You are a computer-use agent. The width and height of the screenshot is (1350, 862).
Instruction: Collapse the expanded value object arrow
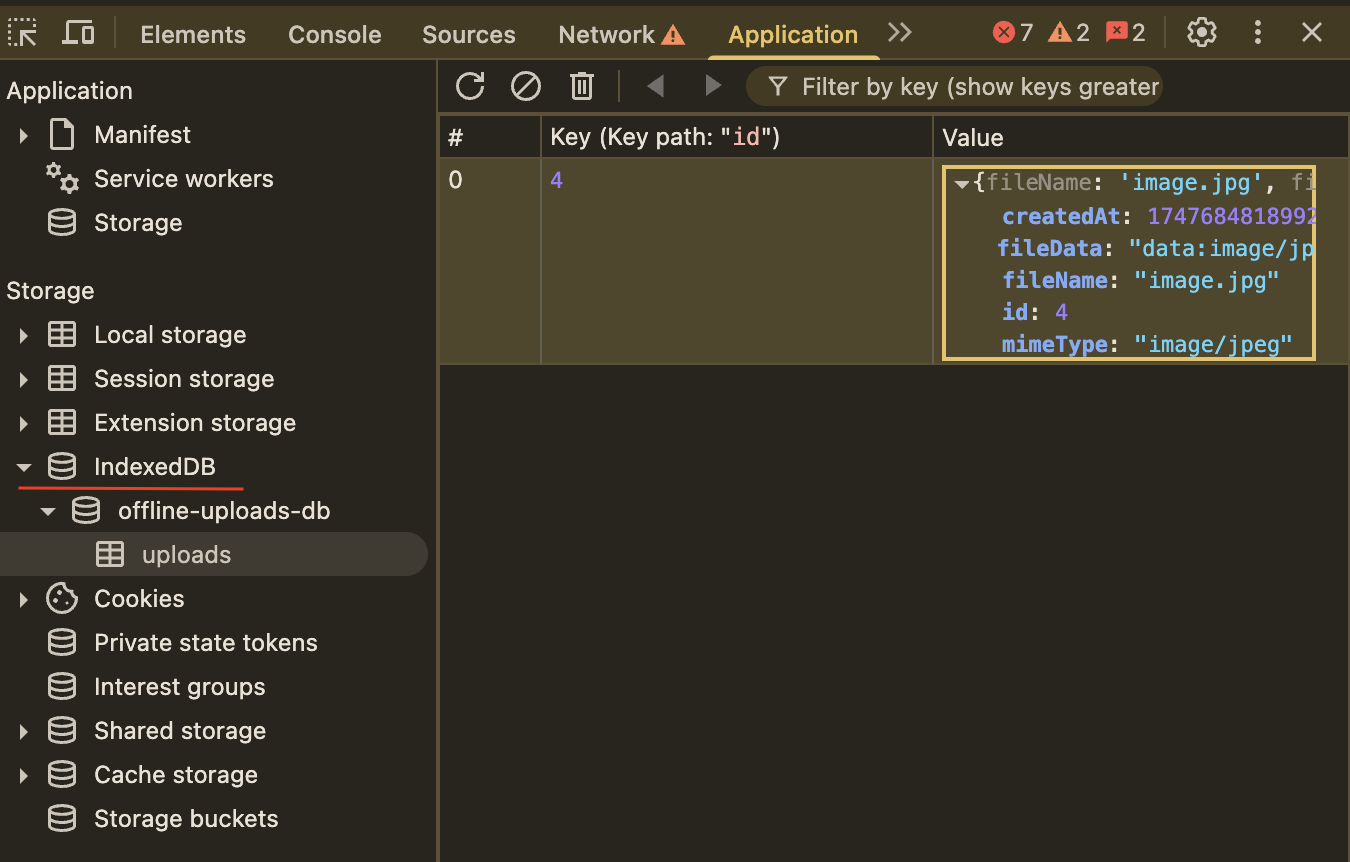click(962, 184)
